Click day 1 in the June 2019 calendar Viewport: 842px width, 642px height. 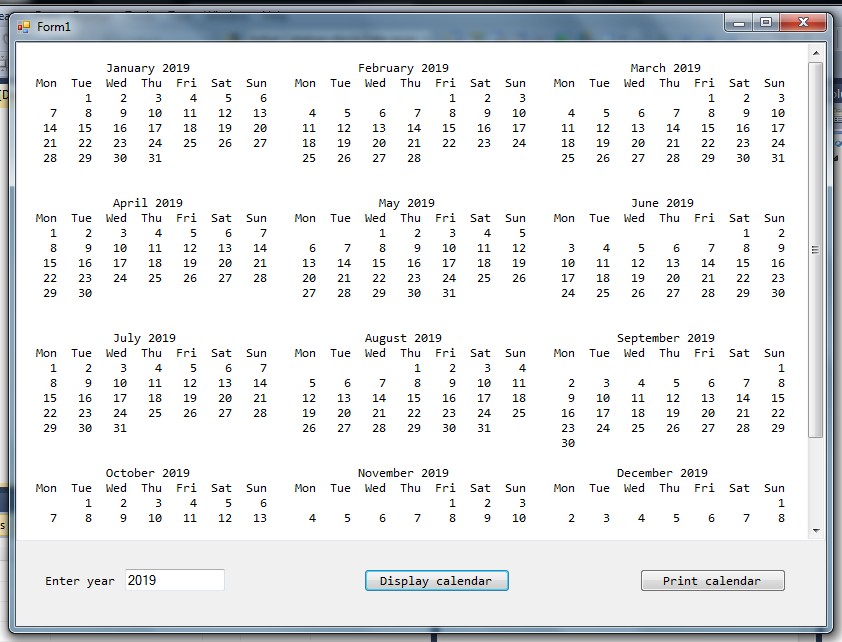tap(746, 234)
